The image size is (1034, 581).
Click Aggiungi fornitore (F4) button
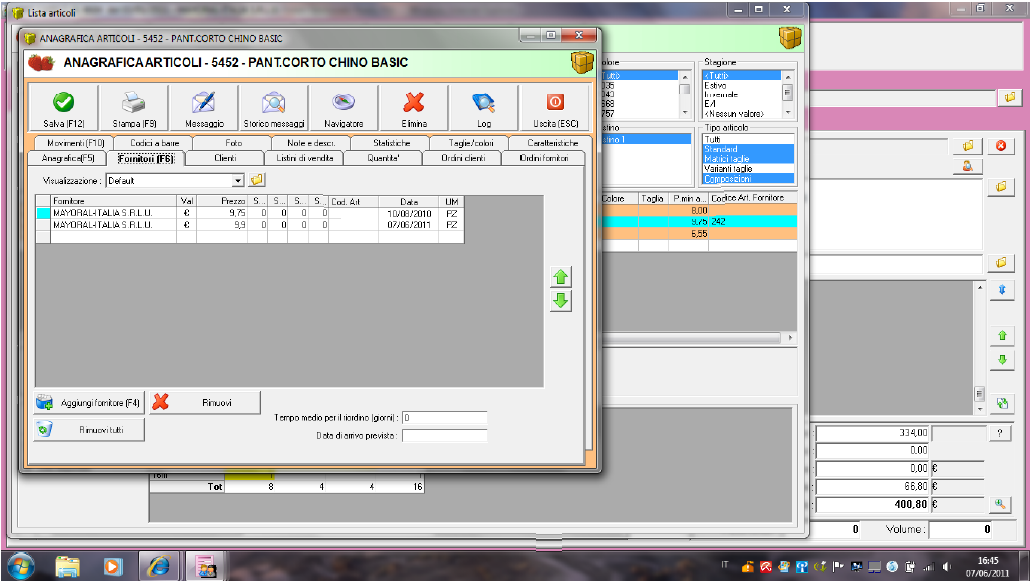[88, 402]
